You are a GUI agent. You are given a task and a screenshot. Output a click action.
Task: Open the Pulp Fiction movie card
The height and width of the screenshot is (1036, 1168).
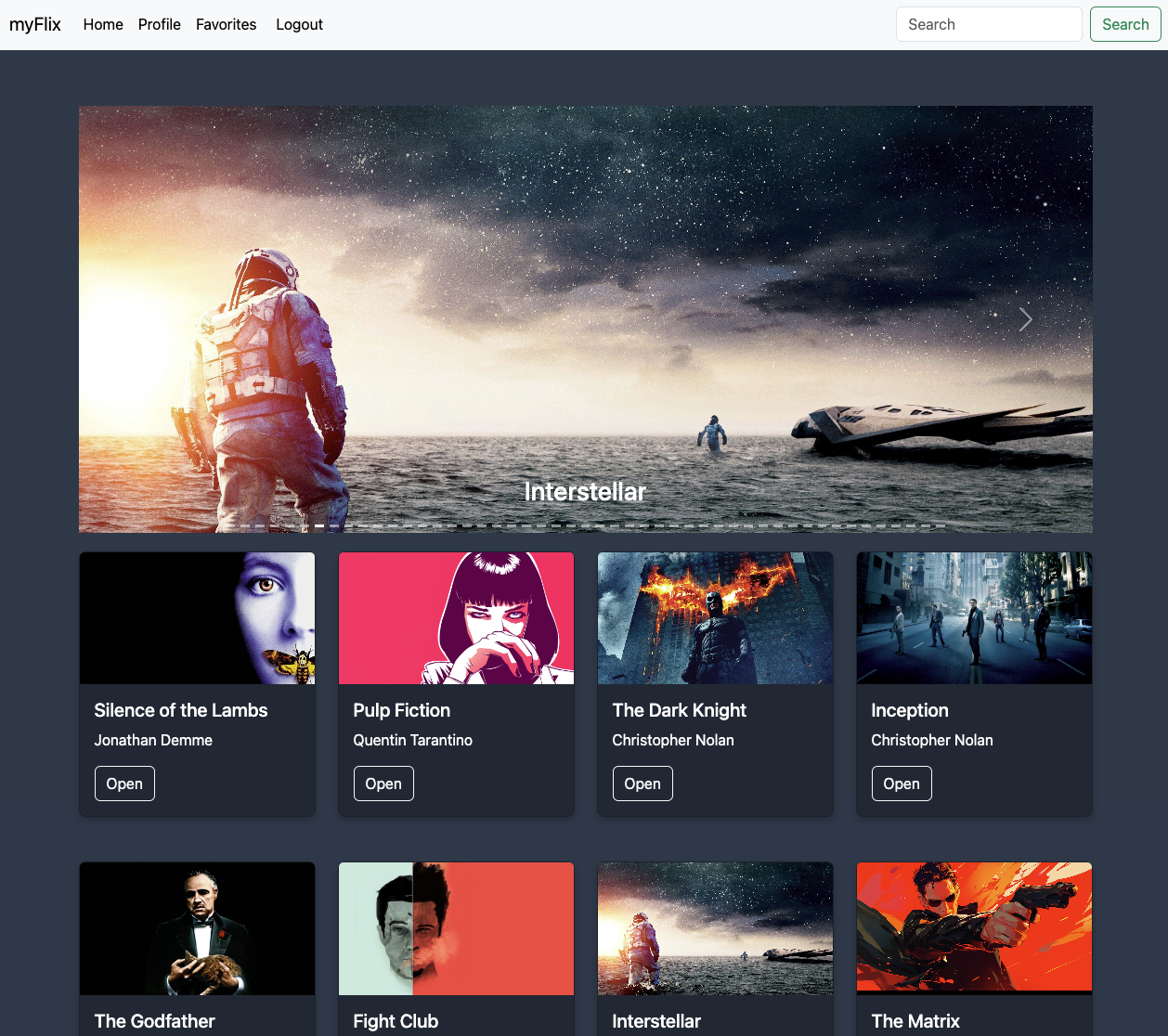pyautogui.click(x=383, y=783)
